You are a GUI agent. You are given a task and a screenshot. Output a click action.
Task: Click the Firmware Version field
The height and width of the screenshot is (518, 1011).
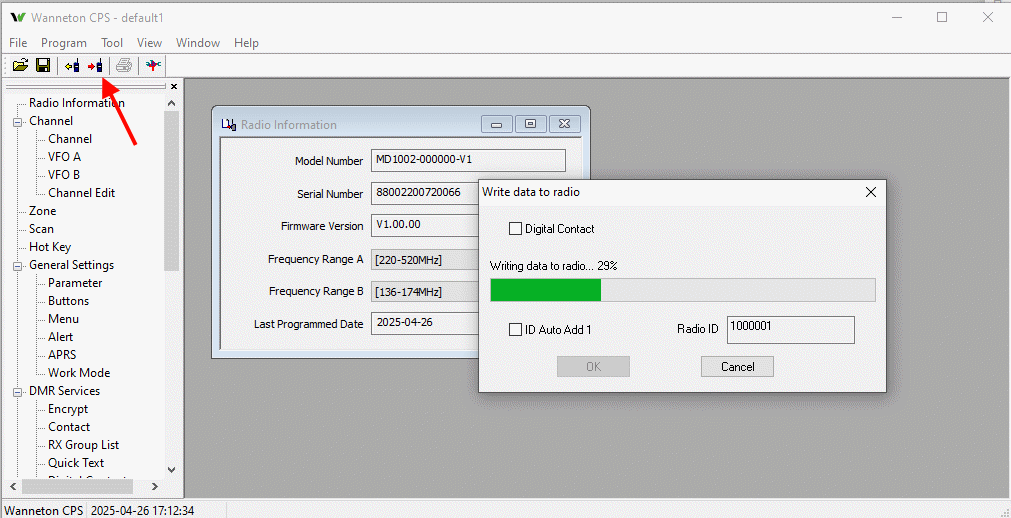coord(424,226)
